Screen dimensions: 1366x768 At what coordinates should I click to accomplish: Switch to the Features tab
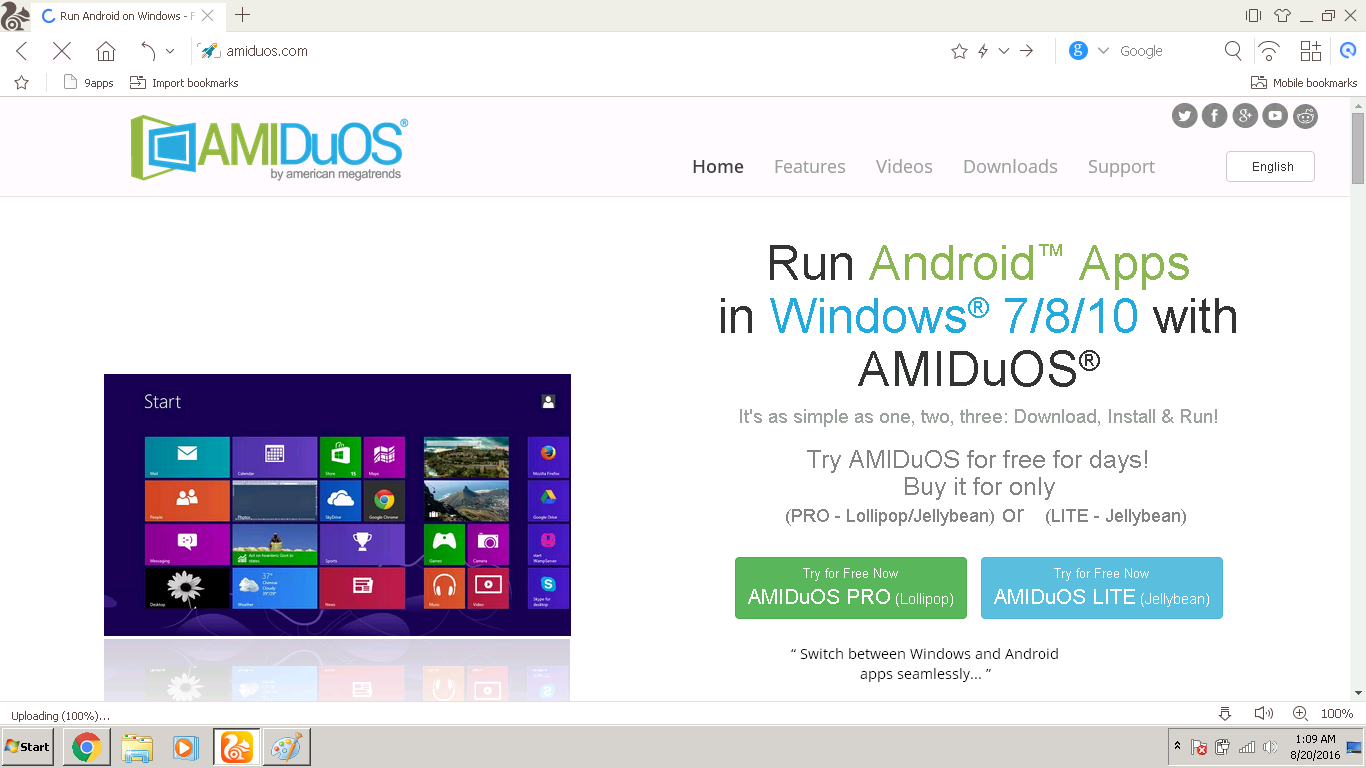810,166
